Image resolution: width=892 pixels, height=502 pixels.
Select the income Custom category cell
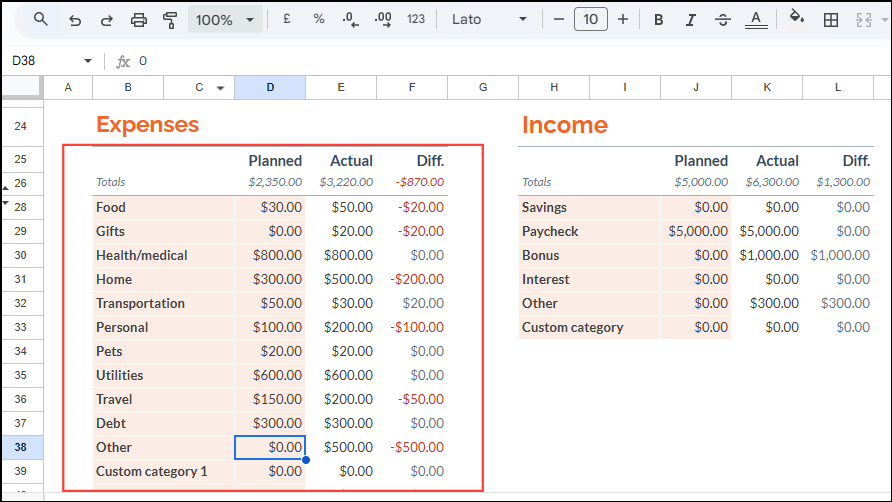click(x=589, y=327)
